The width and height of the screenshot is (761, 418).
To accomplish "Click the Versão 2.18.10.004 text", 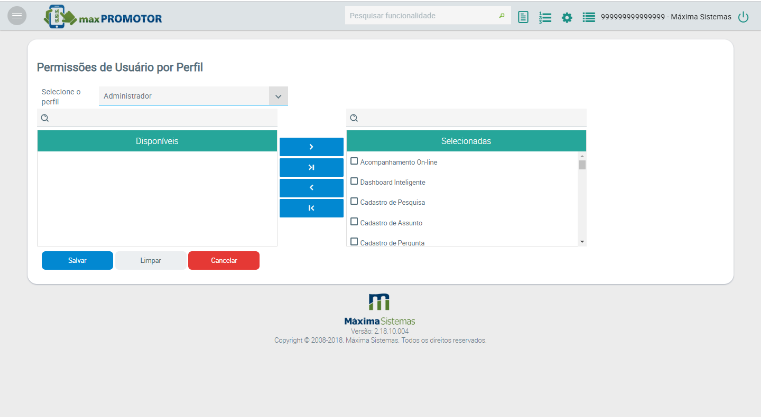I will 380,331.
